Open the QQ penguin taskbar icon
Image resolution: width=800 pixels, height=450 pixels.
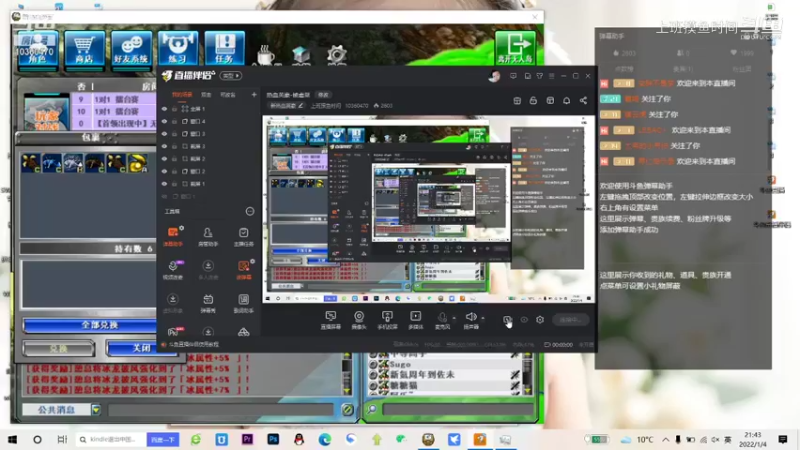[299, 439]
